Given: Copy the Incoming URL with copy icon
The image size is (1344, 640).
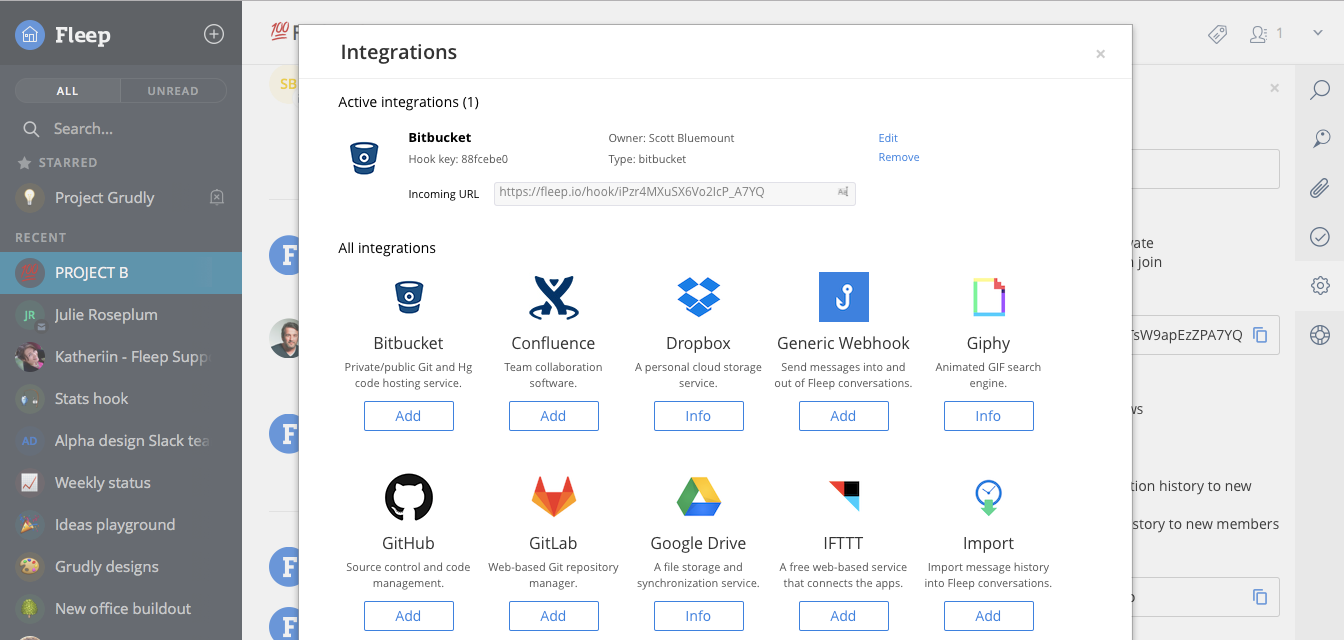Looking at the screenshot, I should tap(843, 192).
